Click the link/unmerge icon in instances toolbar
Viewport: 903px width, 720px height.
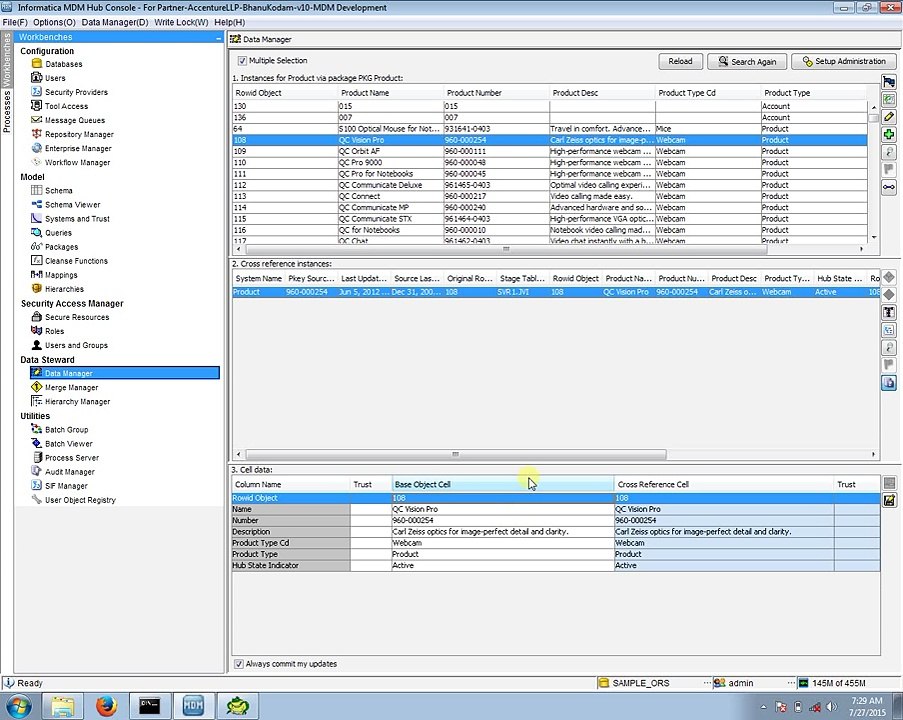pyautogui.click(x=889, y=187)
